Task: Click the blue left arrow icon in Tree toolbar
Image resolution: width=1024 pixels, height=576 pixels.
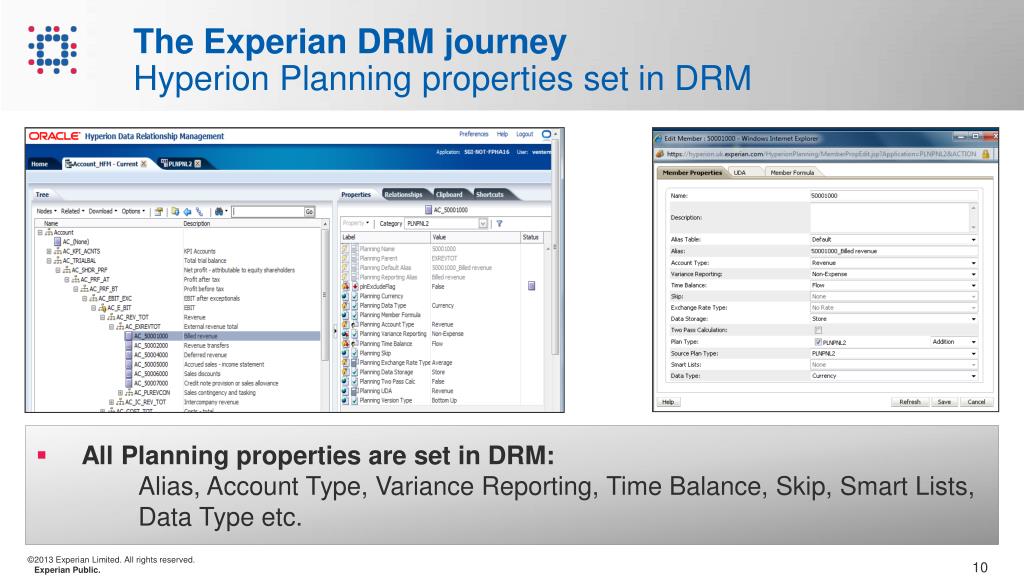Action: tap(187, 212)
